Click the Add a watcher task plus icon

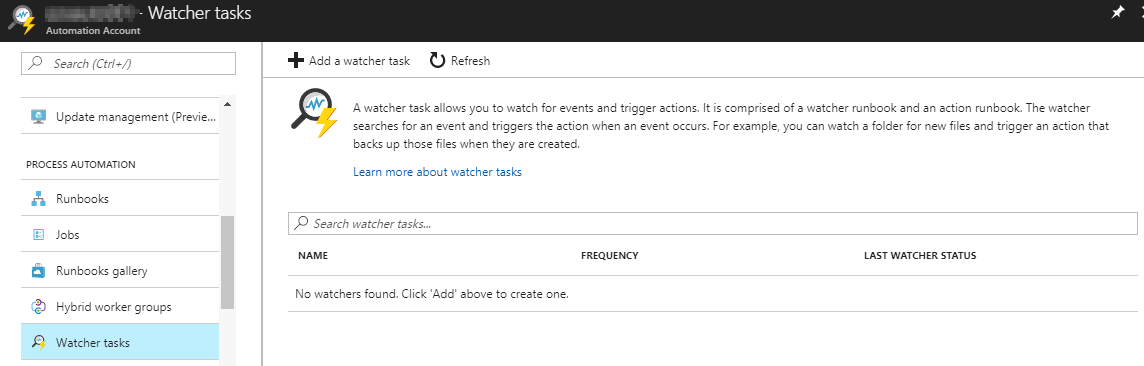tap(295, 61)
